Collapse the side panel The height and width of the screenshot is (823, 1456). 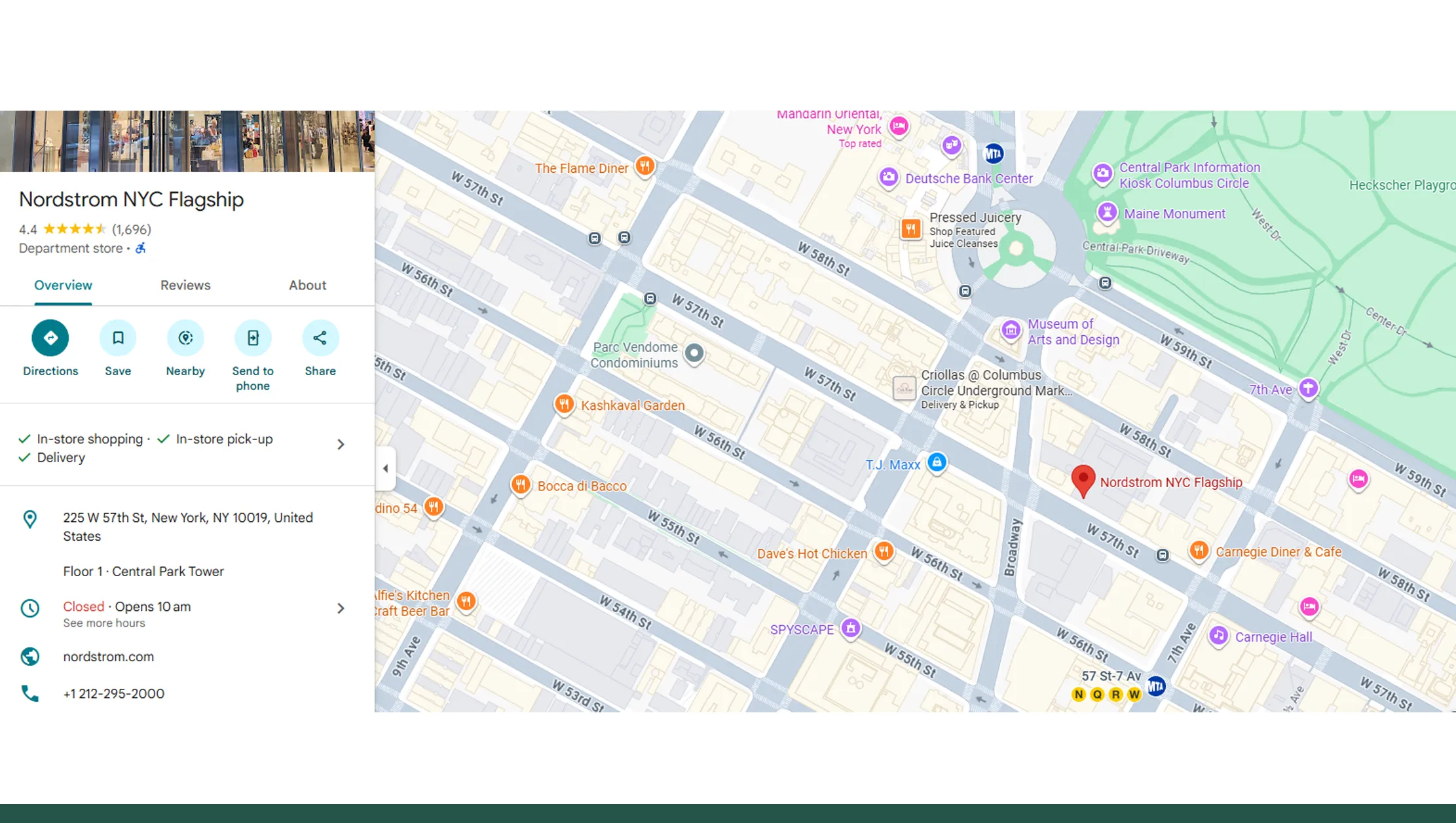pos(386,468)
